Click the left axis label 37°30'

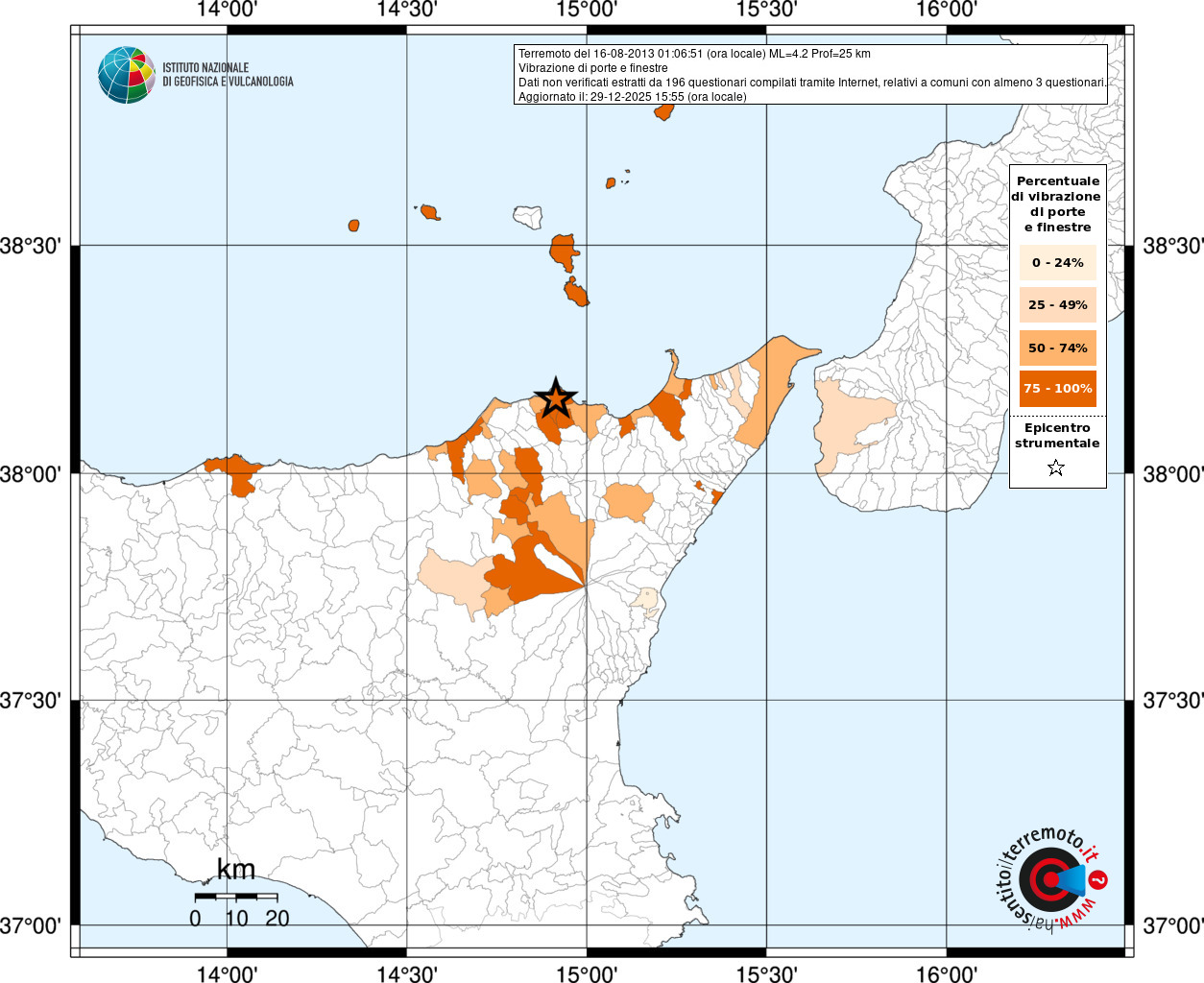coord(31,701)
